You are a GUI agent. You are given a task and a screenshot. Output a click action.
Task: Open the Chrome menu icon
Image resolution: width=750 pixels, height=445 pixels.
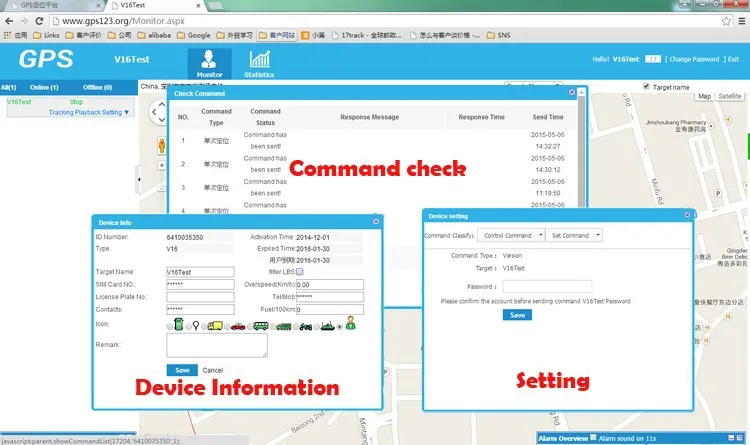coord(741,21)
